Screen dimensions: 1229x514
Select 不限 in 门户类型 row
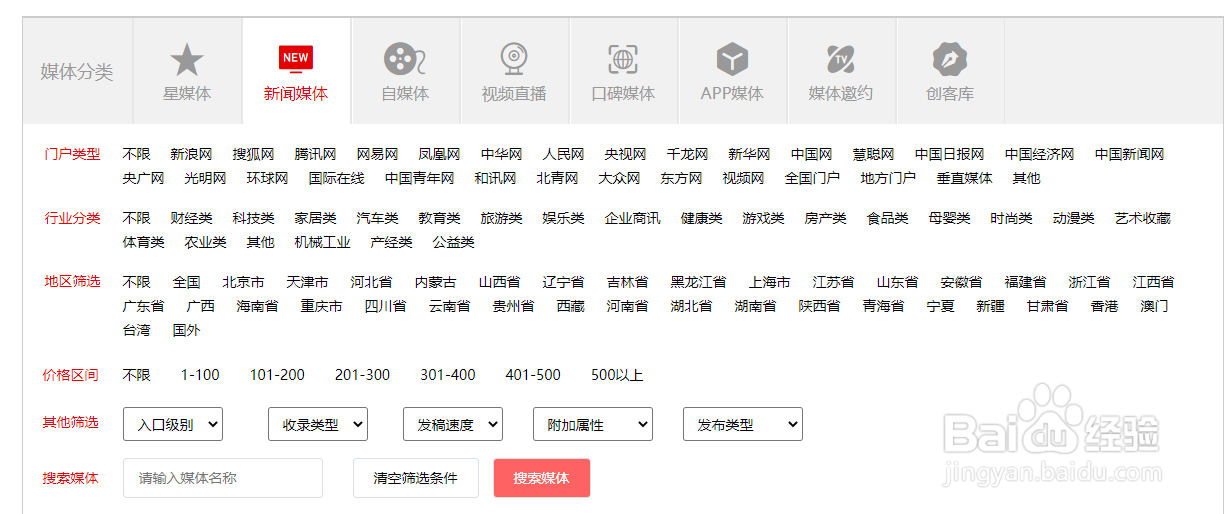coord(137,154)
